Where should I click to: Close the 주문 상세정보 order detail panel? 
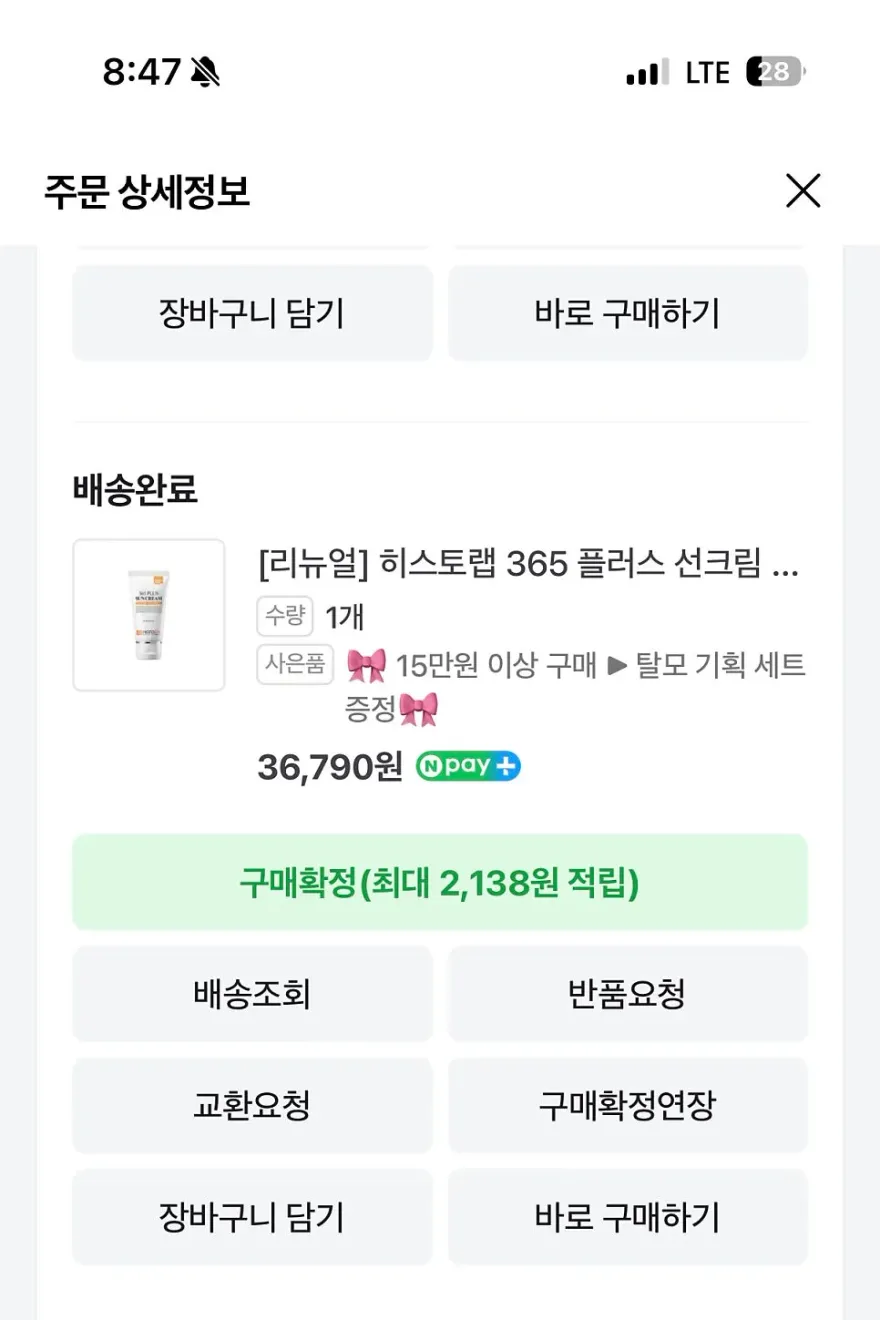point(803,190)
